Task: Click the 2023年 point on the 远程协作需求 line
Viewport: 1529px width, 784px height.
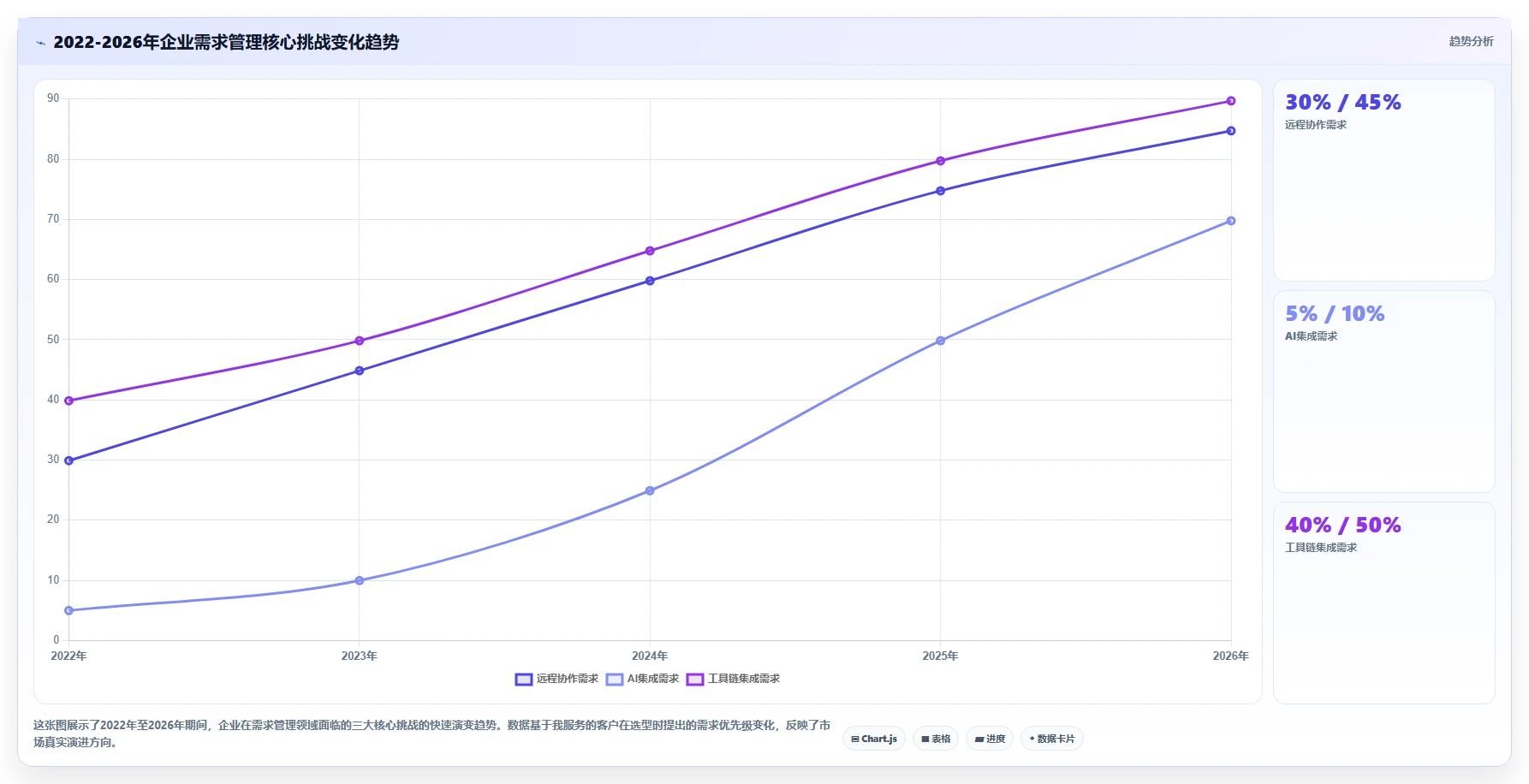Action: [360, 371]
